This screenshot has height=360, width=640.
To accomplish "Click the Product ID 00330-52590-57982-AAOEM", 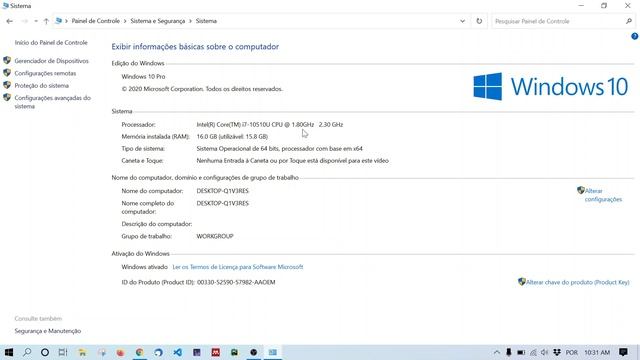I will click(236, 282).
